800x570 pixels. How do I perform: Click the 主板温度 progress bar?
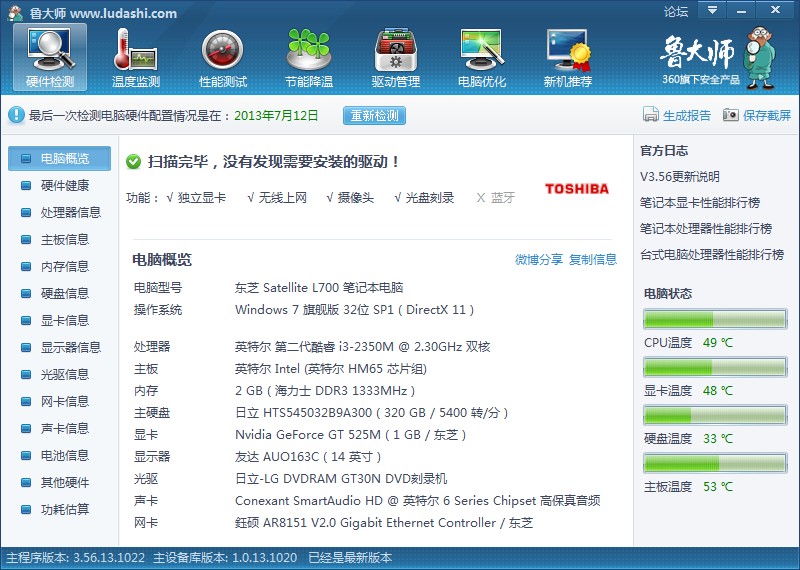(x=715, y=463)
